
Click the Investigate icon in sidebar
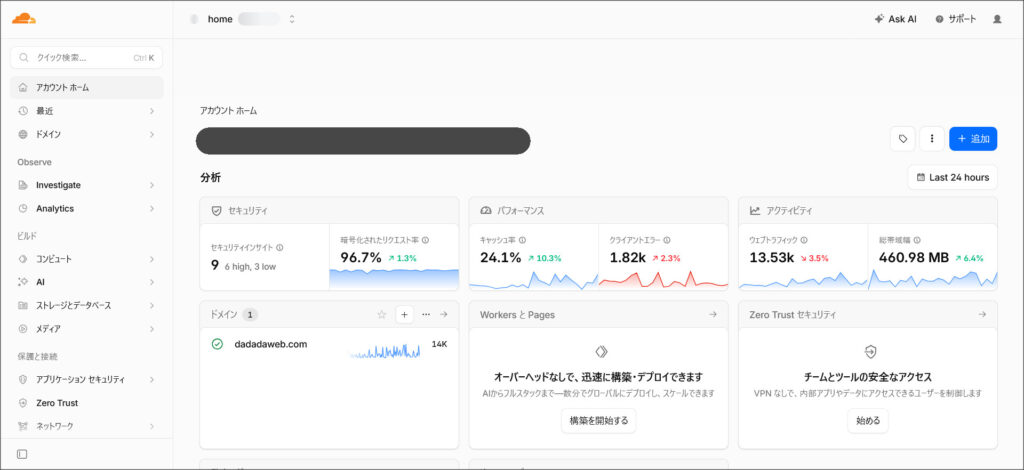pos(23,185)
